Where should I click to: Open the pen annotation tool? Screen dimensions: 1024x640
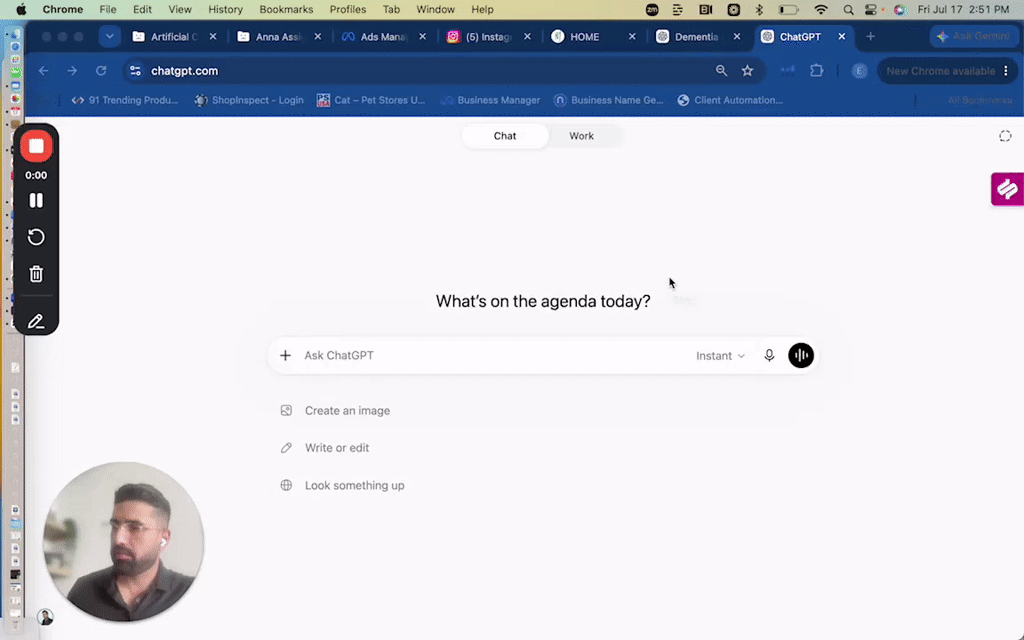point(36,321)
